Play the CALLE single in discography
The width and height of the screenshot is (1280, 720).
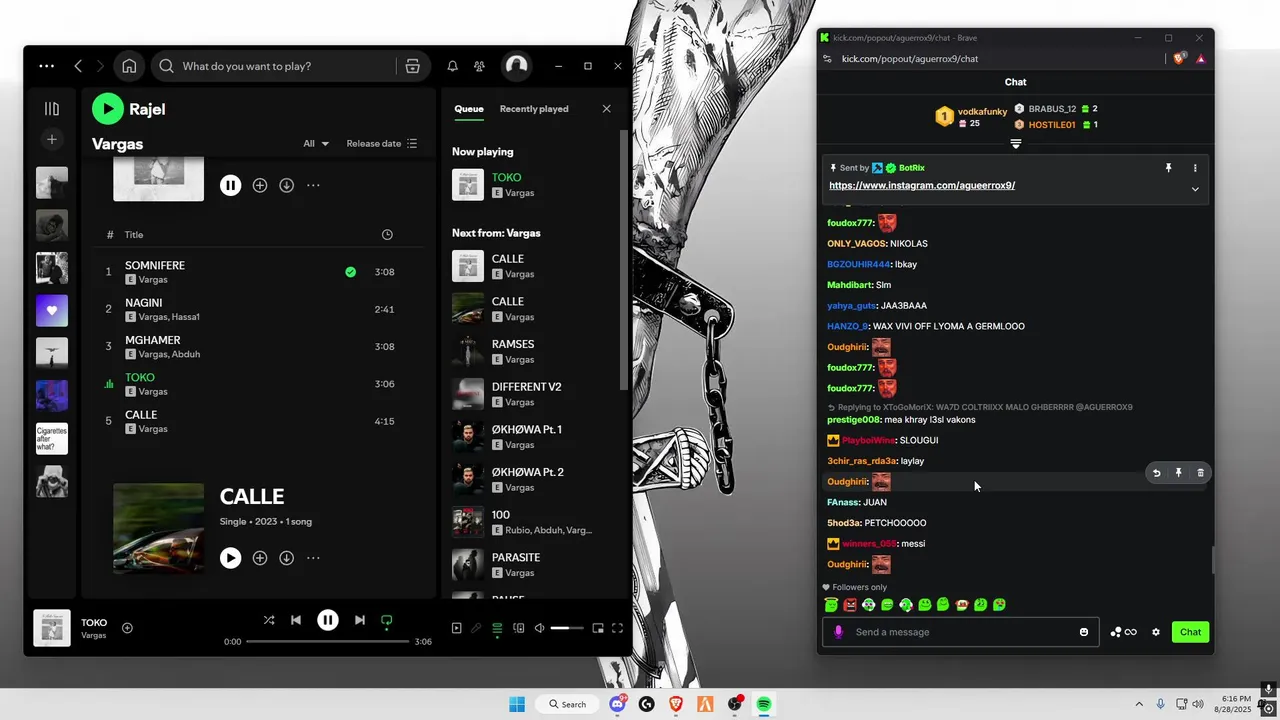(230, 558)
